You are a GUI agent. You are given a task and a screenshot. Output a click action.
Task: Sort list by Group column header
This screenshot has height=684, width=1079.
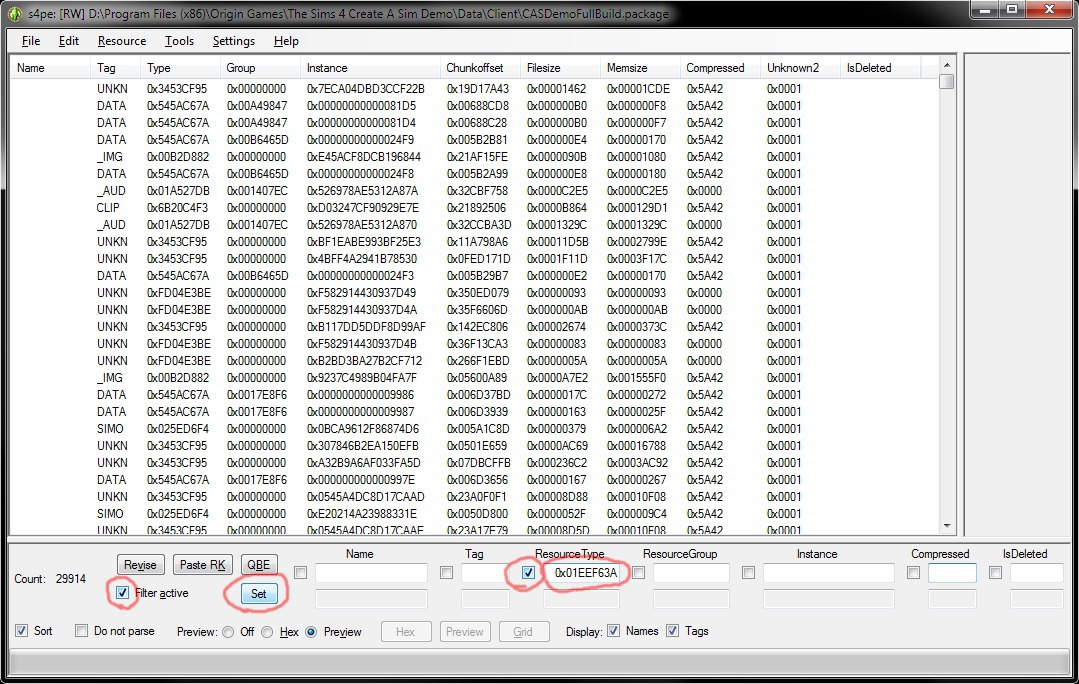[260, 68]
